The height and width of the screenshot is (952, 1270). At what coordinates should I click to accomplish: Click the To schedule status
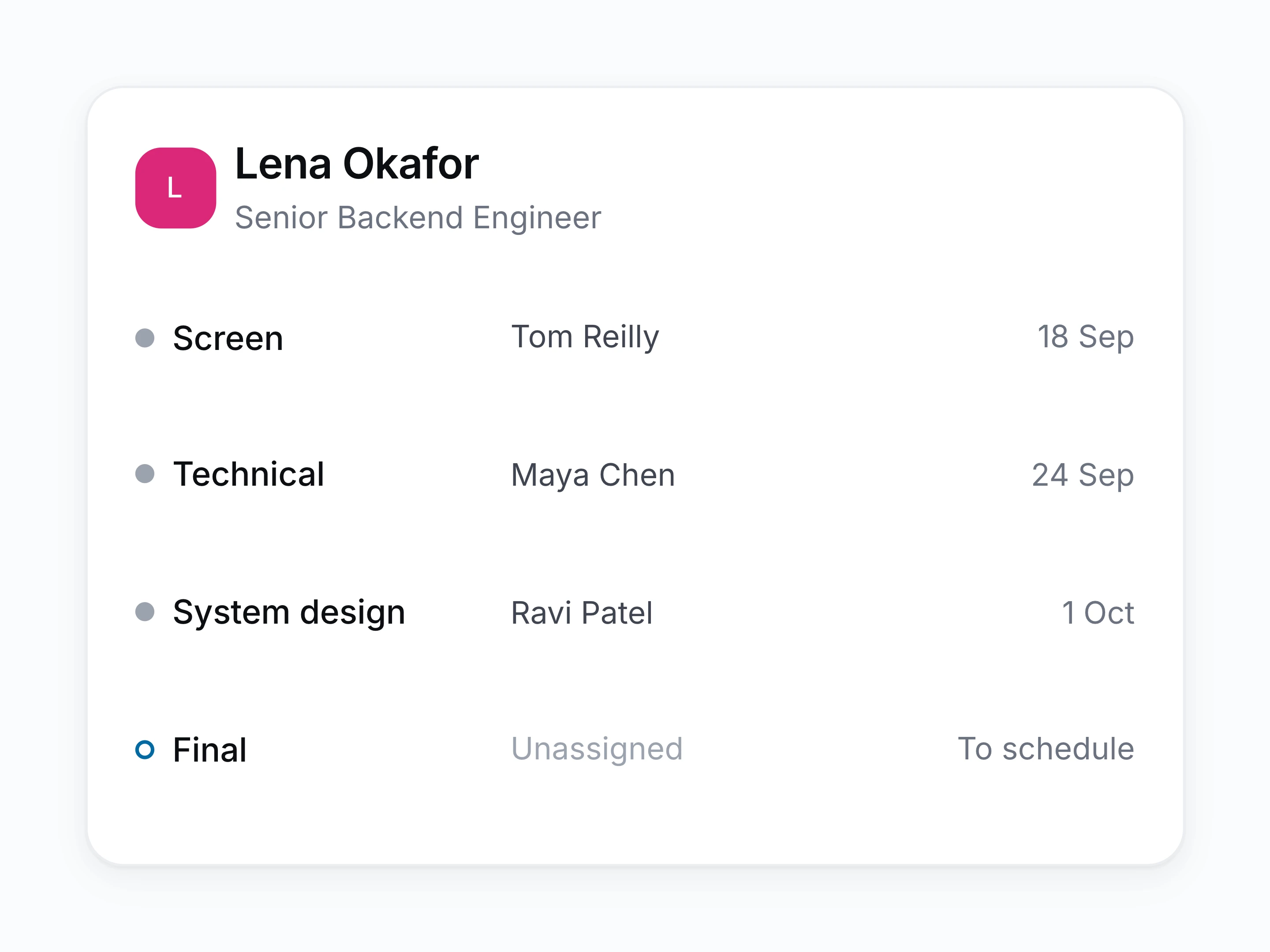pyautogui.click(x=1046, y=749)
